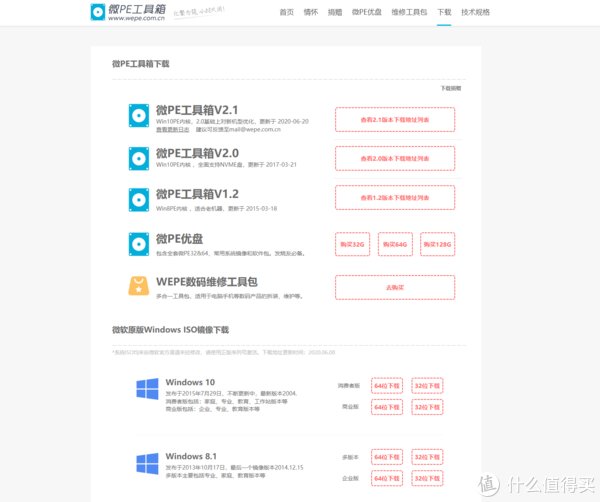Click the WEPE数码维修工具包 title
This screenshot has width=600, height=502.
coord(207,282)
